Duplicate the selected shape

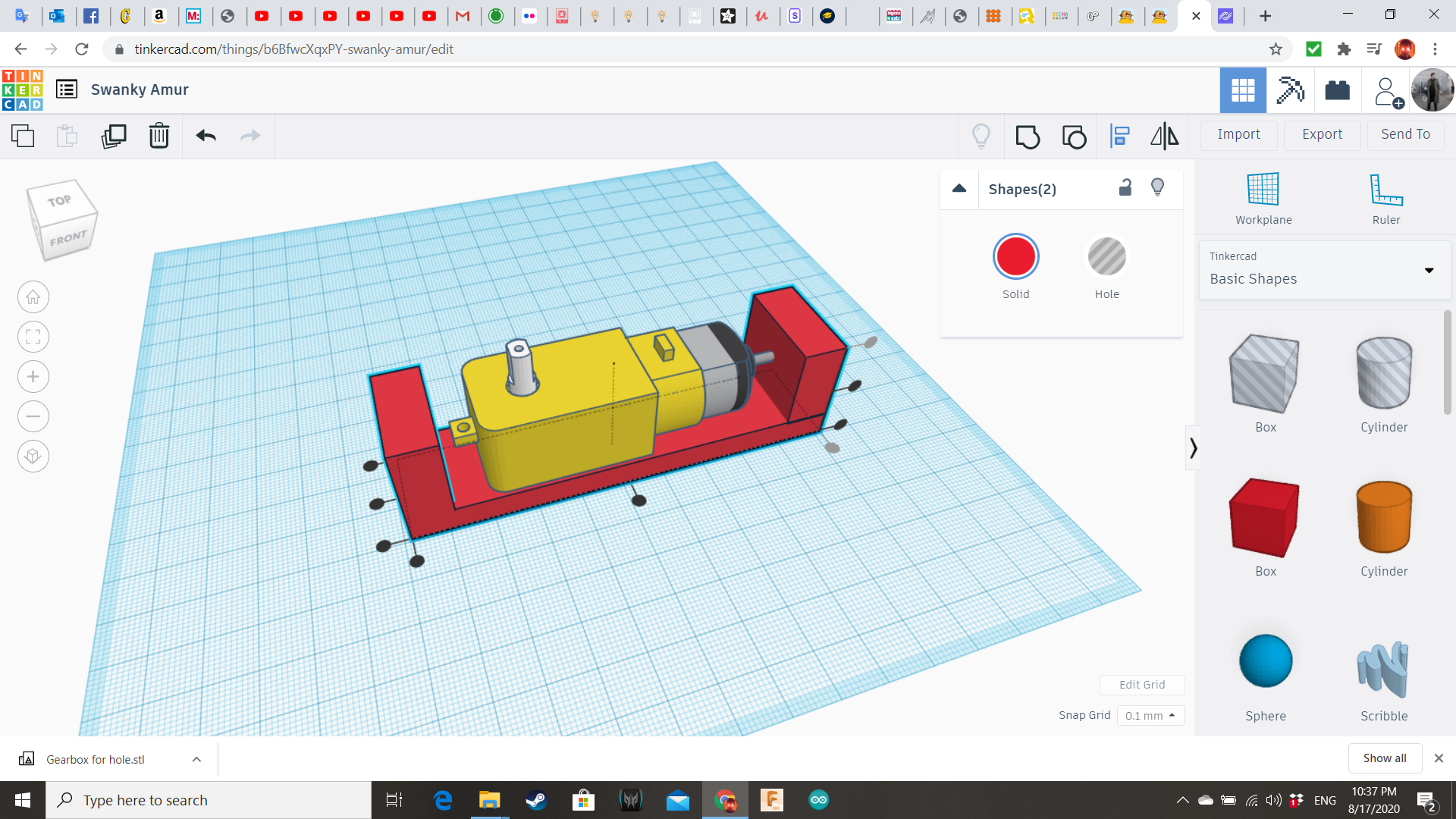pyautogui.click(x=114, y=136)
